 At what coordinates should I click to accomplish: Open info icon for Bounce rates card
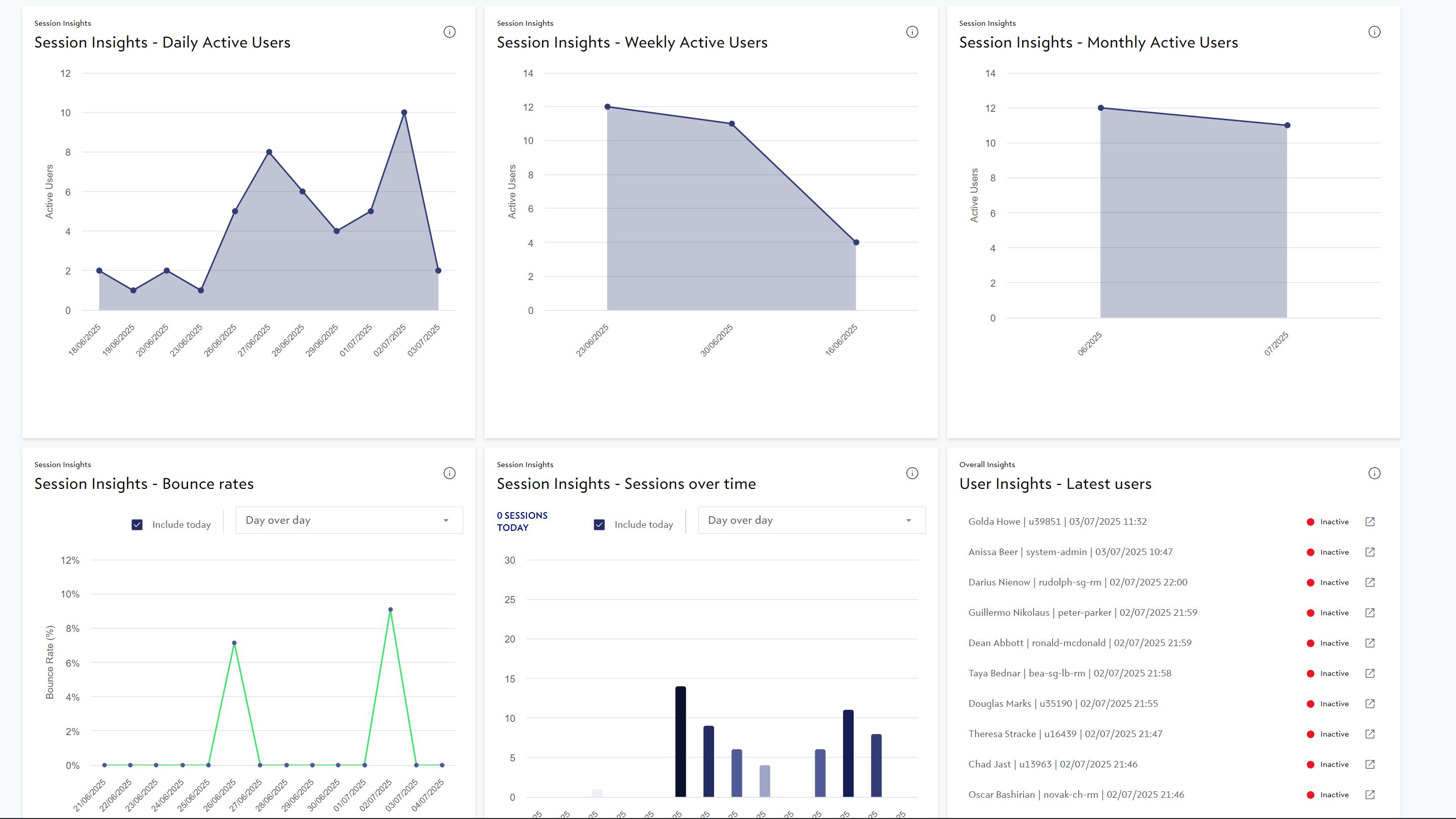click(x=450, y=473)
